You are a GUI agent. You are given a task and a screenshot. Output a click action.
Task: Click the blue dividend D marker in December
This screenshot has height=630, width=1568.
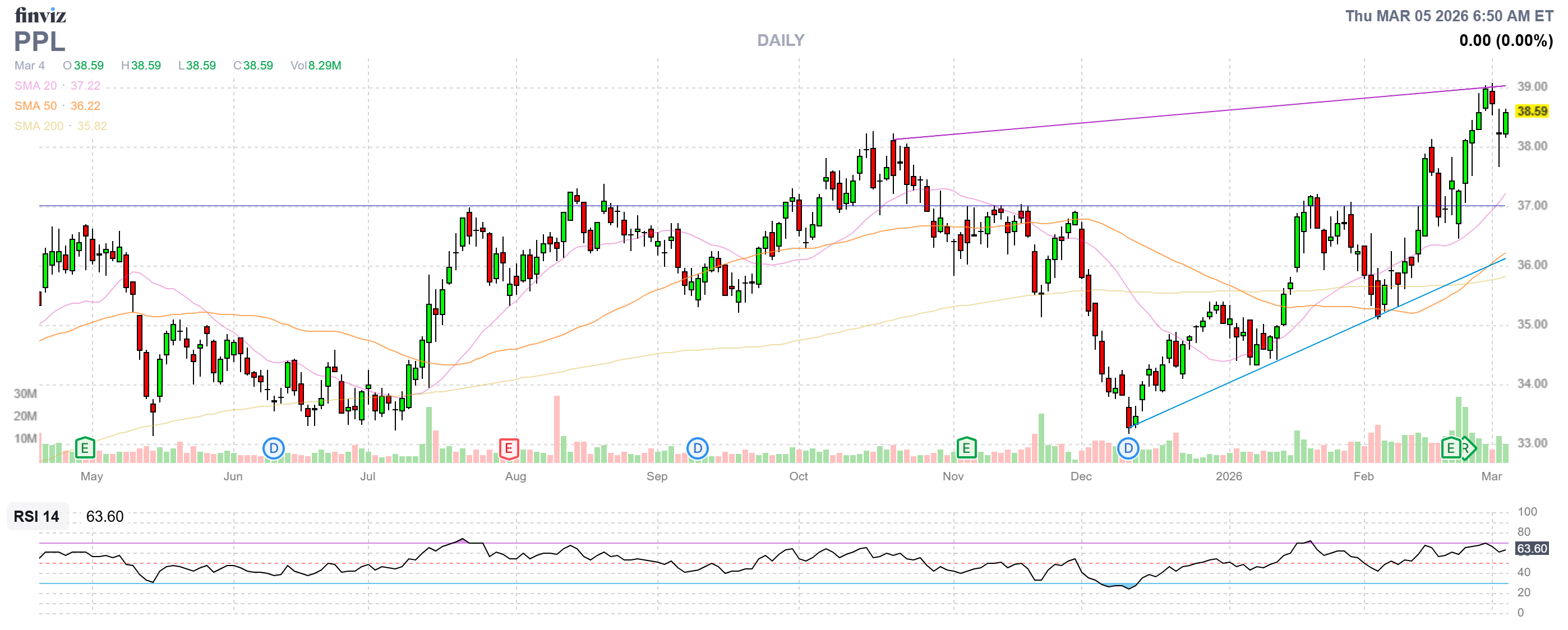1128,449
